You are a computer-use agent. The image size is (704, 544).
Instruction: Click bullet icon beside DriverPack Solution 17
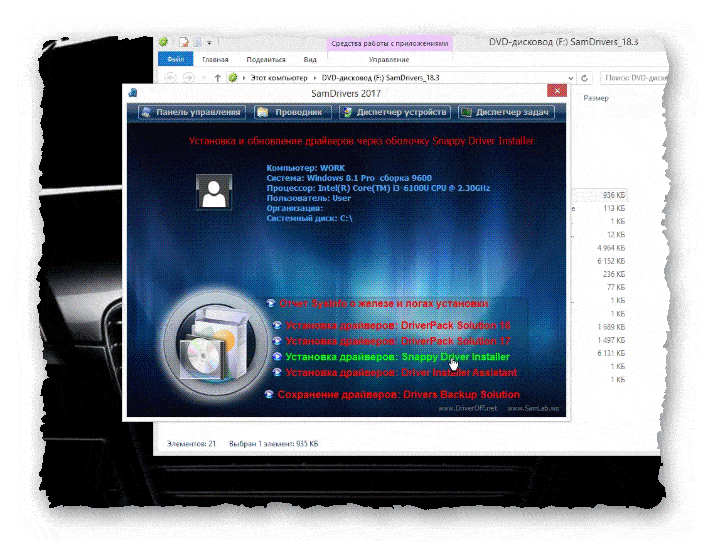(x=277, y=341)
